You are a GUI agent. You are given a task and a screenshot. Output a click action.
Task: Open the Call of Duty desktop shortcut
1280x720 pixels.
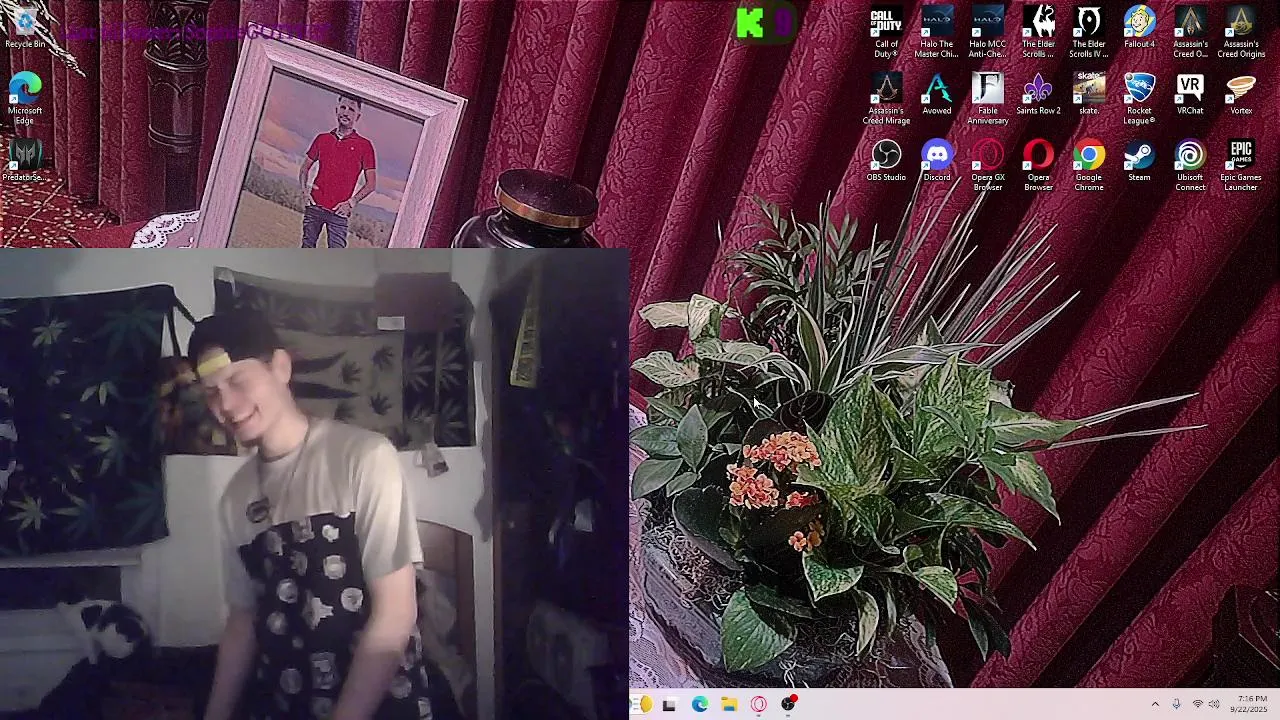pos(886,30)
